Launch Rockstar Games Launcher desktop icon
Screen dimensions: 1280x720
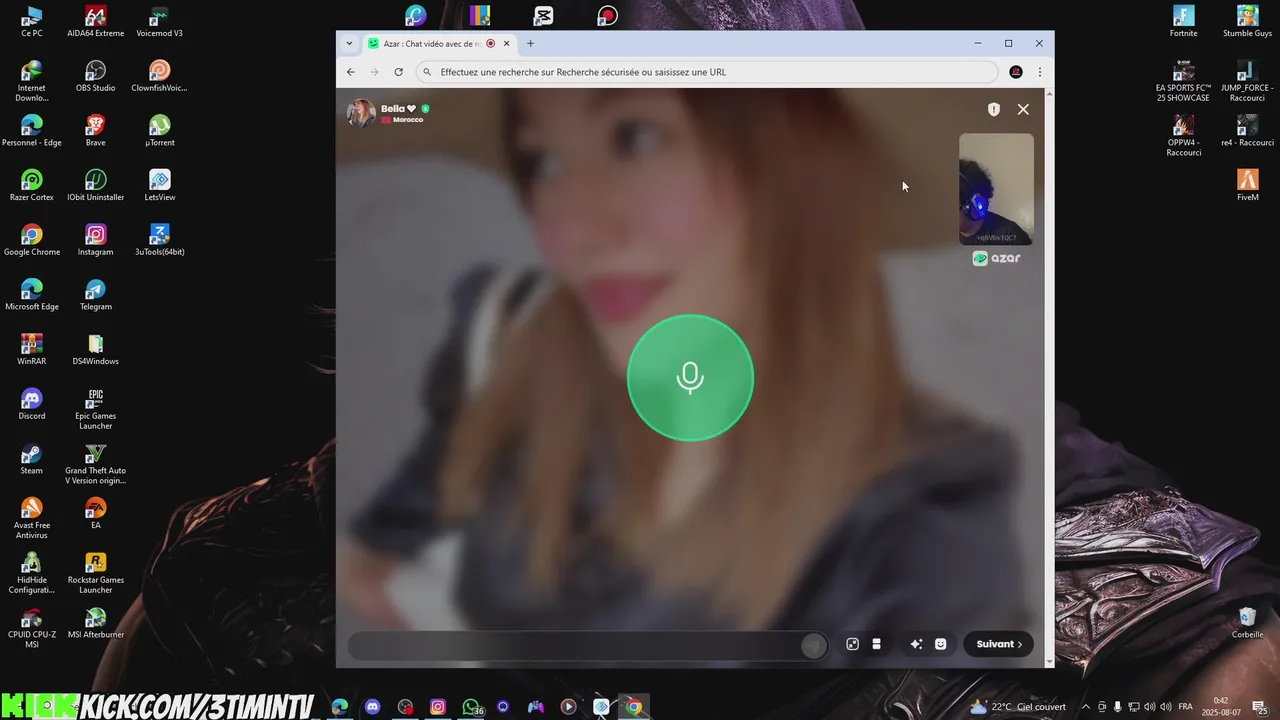coord(96,573)
